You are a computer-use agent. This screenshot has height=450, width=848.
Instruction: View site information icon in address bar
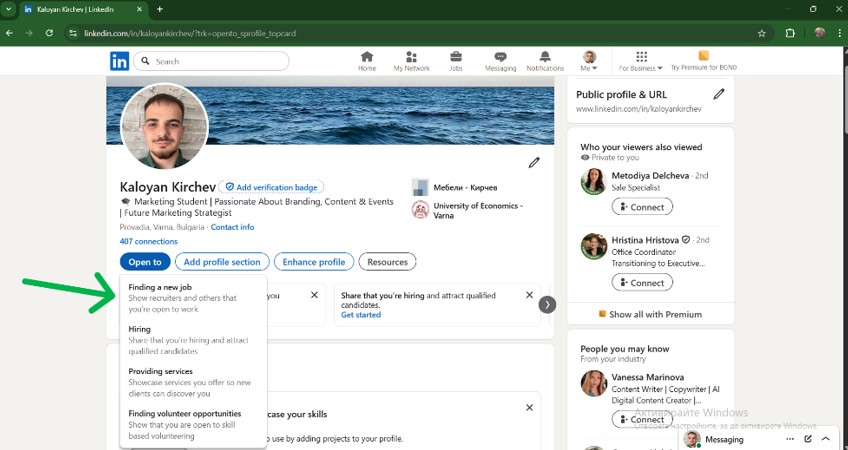[72, 34]
